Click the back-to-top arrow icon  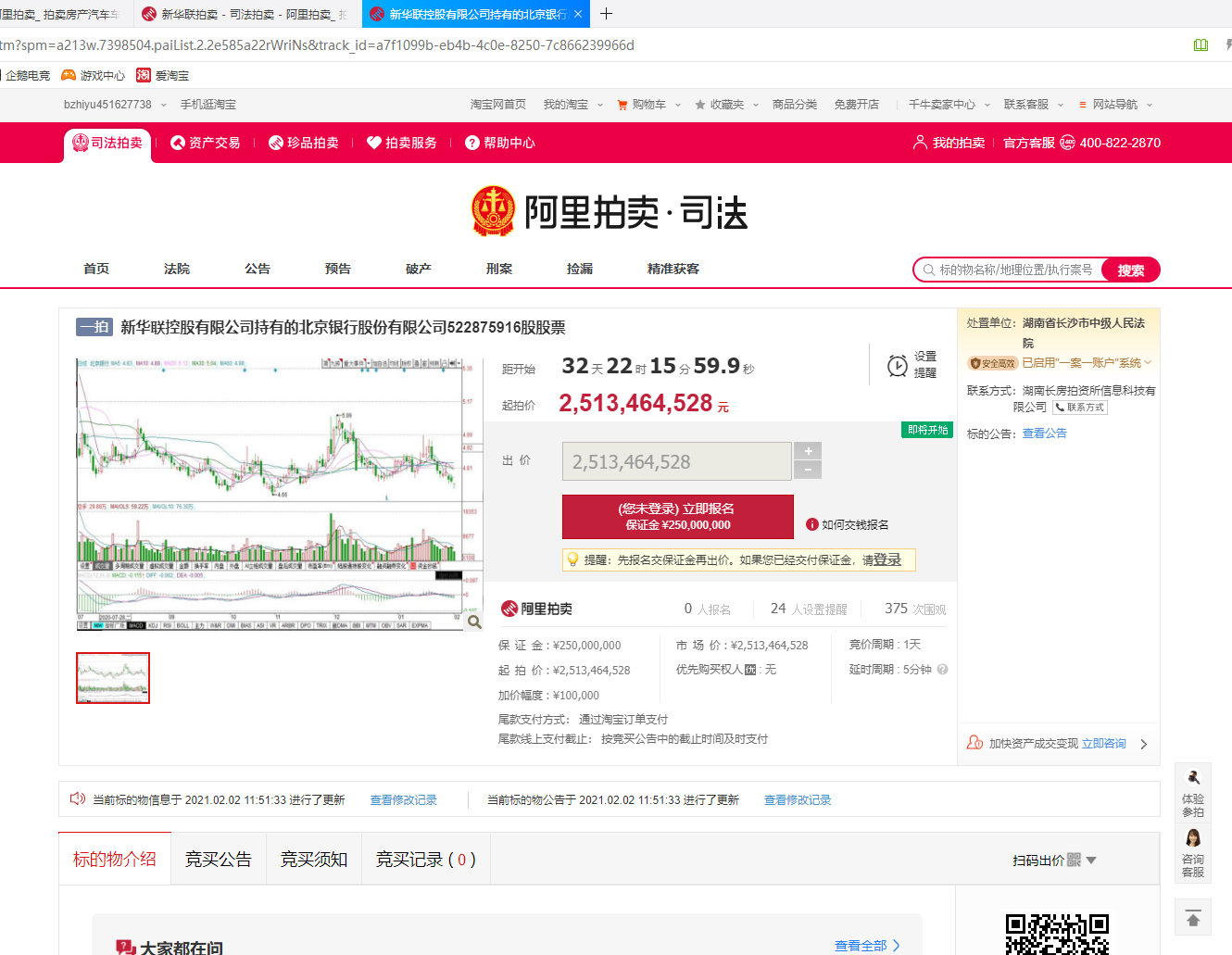(x=1193, y=919)
